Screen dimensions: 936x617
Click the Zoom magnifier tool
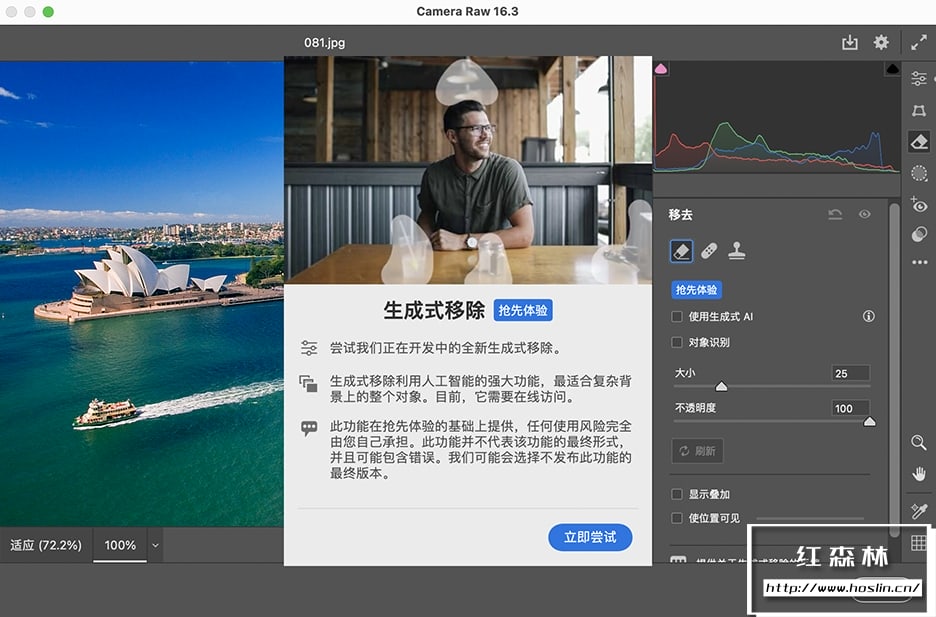pyautogui.click(x=919, y=442)
